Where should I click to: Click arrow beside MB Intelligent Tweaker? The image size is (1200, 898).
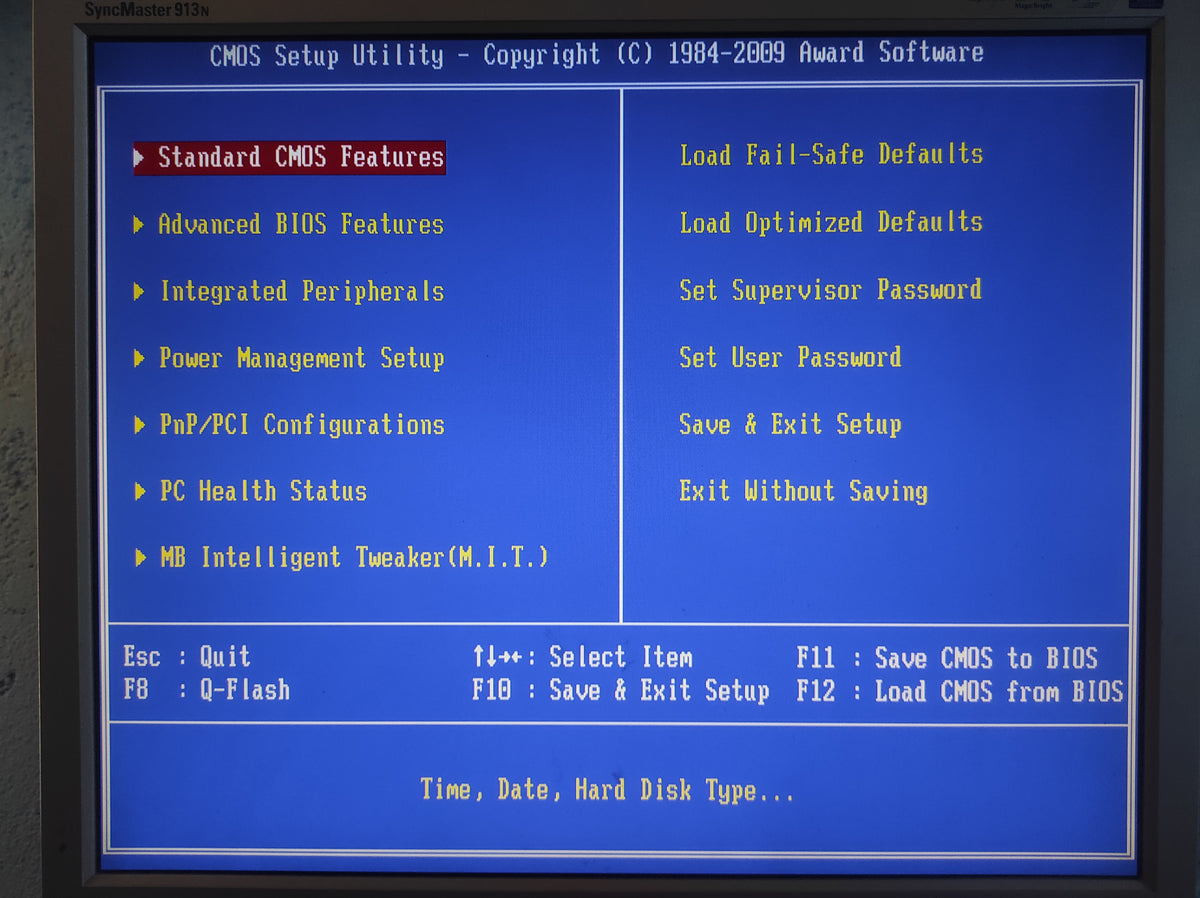[x=139, y=558]
